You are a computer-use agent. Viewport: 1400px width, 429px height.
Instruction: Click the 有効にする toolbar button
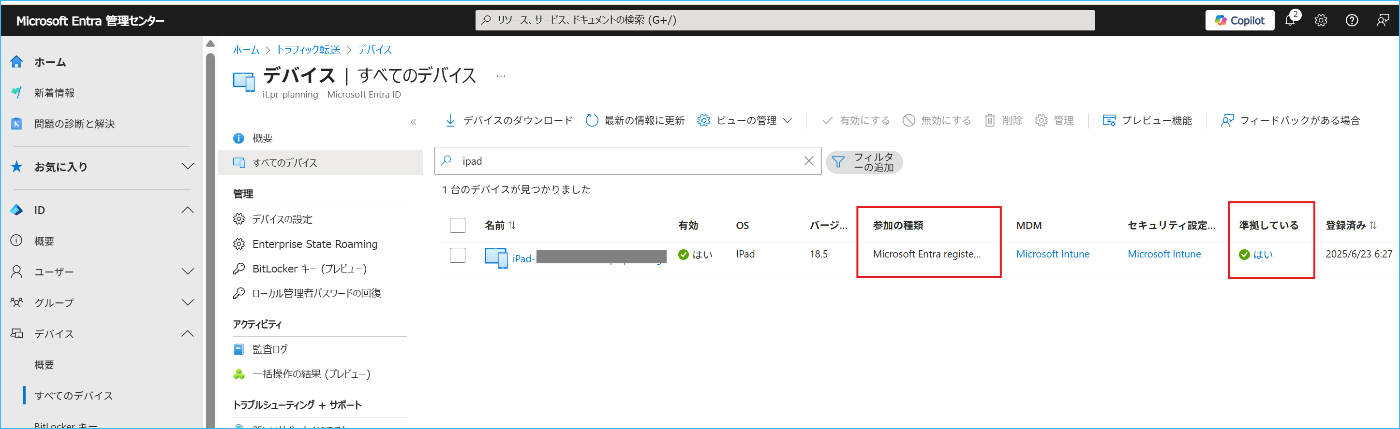coord(855,120)
